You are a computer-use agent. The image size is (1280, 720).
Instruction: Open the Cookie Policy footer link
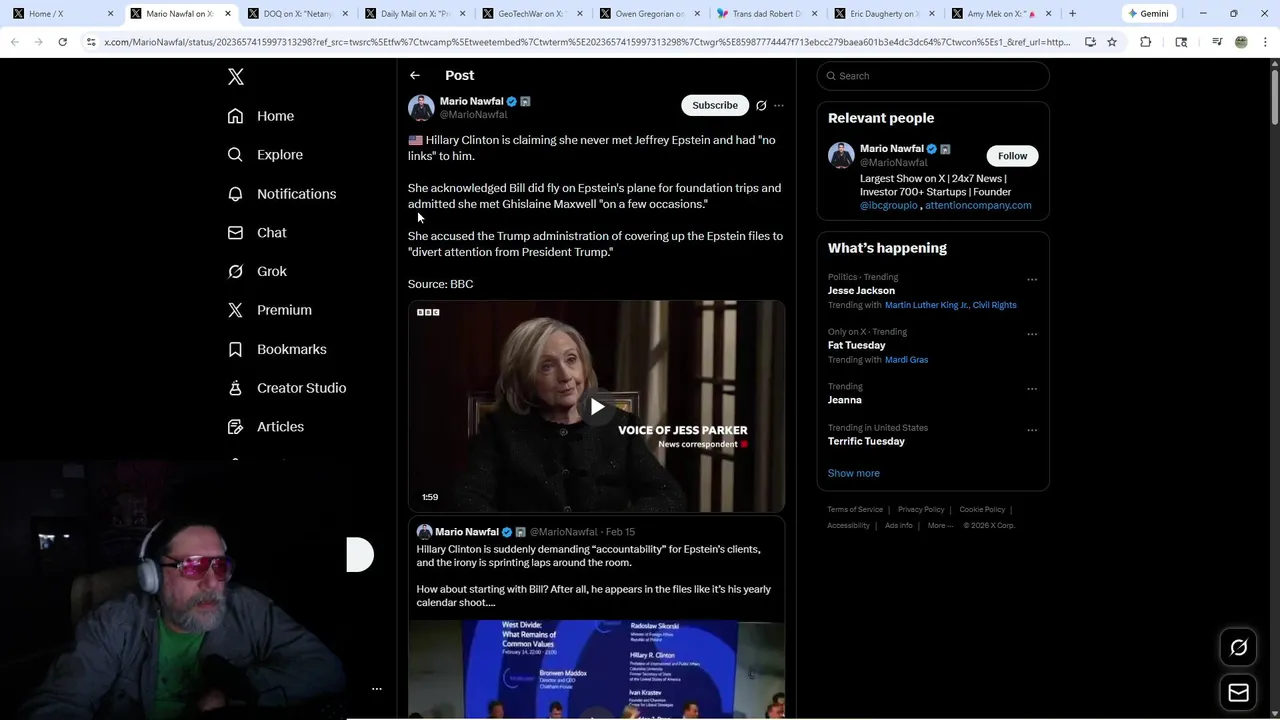coord(982,510)
